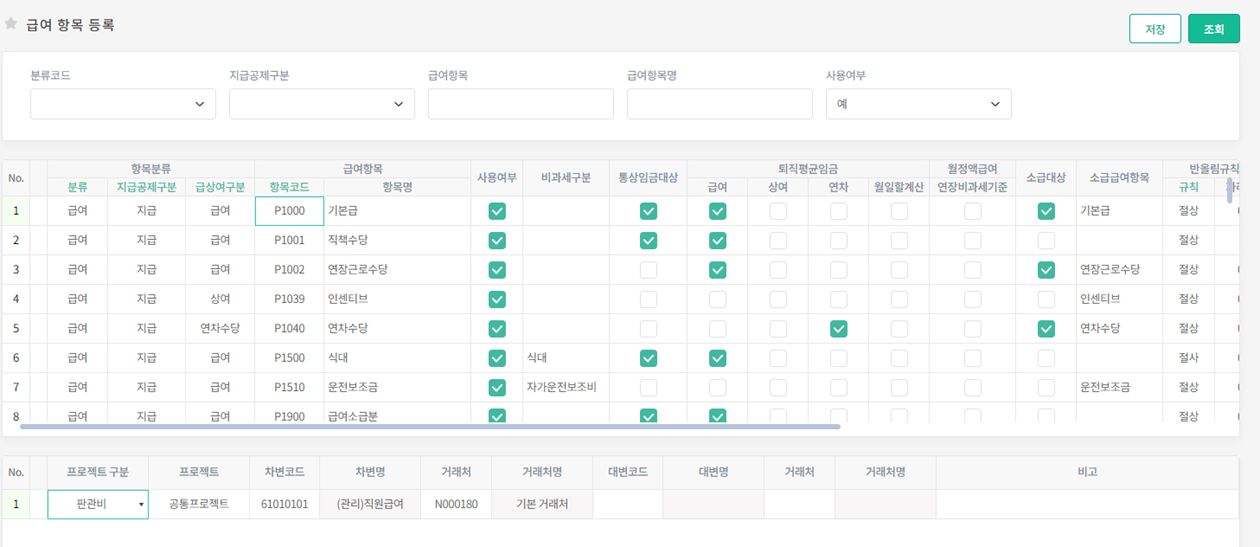Enable 통상임금대상 for 연장근로수당 row
Viewport: 1260px width, 547px height.
point(648,270)
